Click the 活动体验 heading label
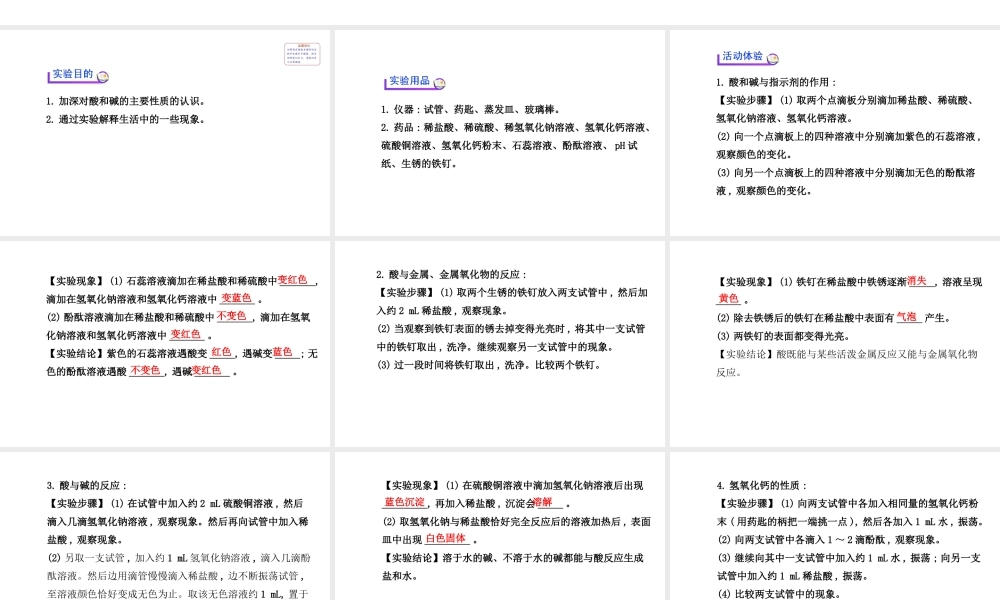Image resolution: width=1000 pixels, height=600 pixels. pyautogui.click(x=742, y=56)
